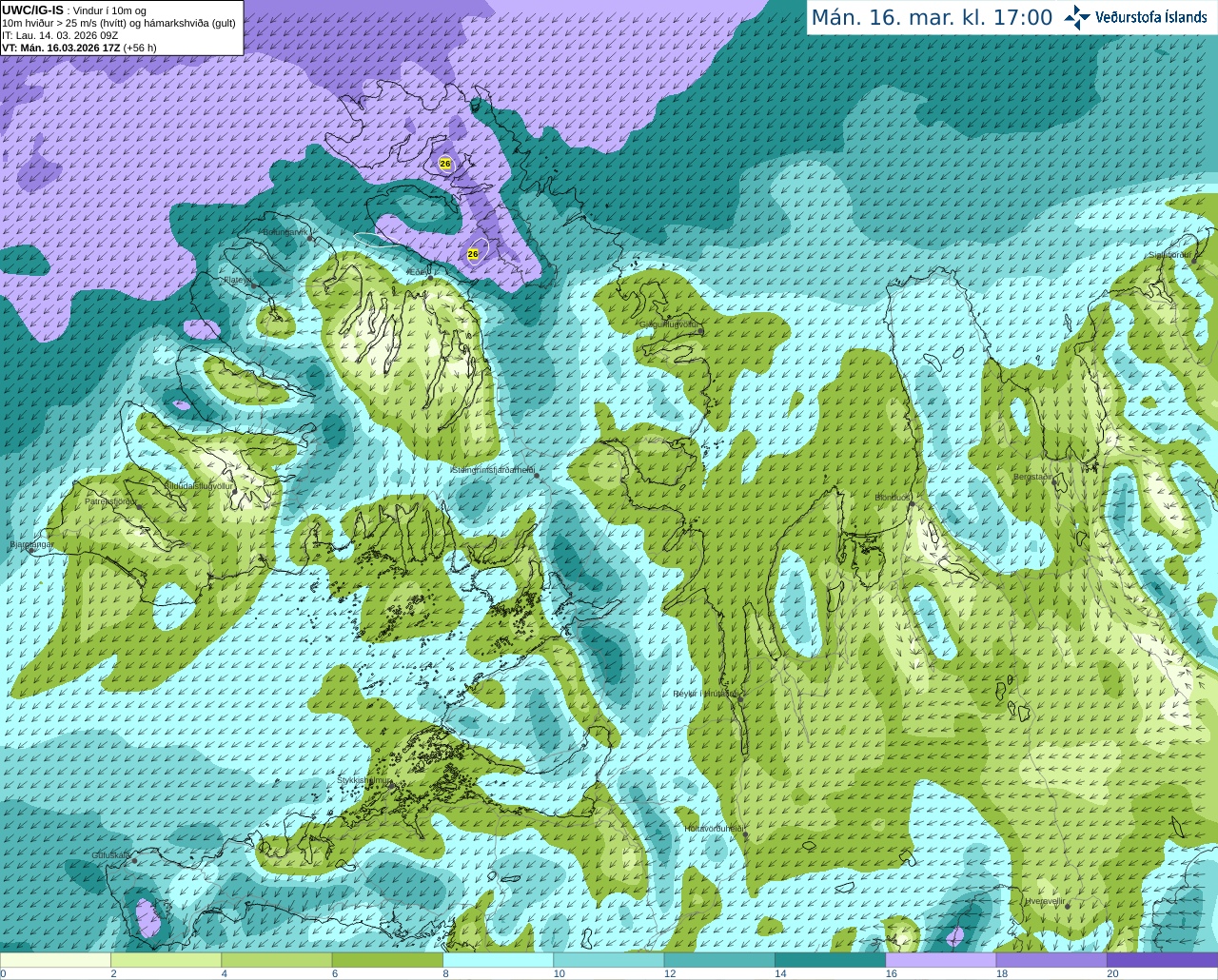Click the Veðurstofa Íslands logo
The width and height of the screenshot is (1218, 980).
1135,17
